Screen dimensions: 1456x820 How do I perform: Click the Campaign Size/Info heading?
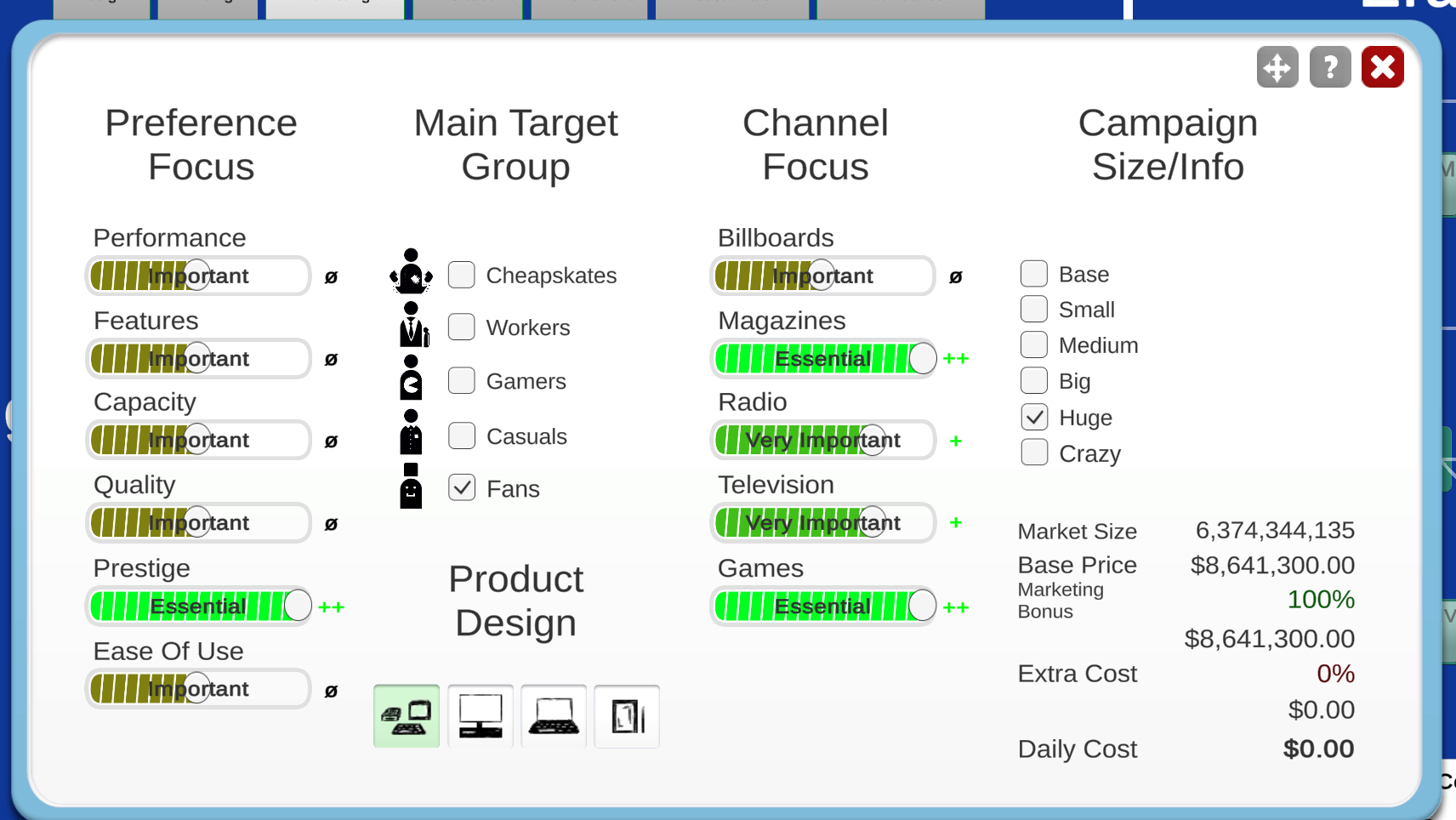coord(1168,145)
